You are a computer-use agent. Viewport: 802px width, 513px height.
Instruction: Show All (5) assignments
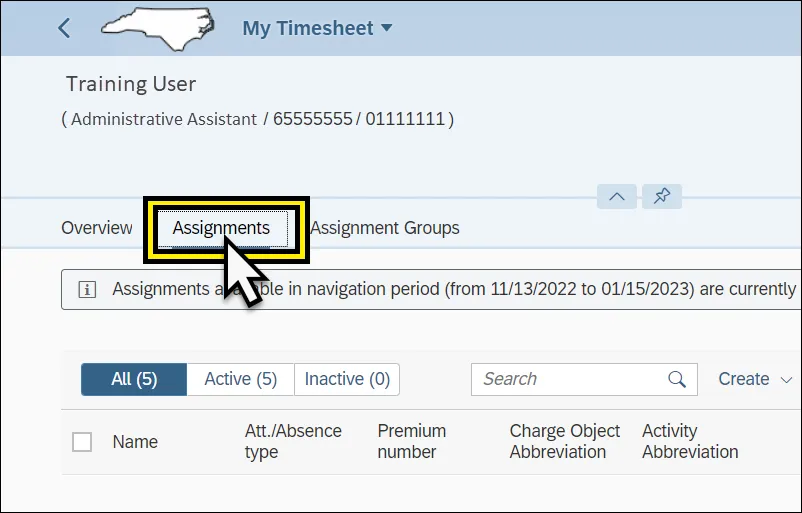pos(134,379)
